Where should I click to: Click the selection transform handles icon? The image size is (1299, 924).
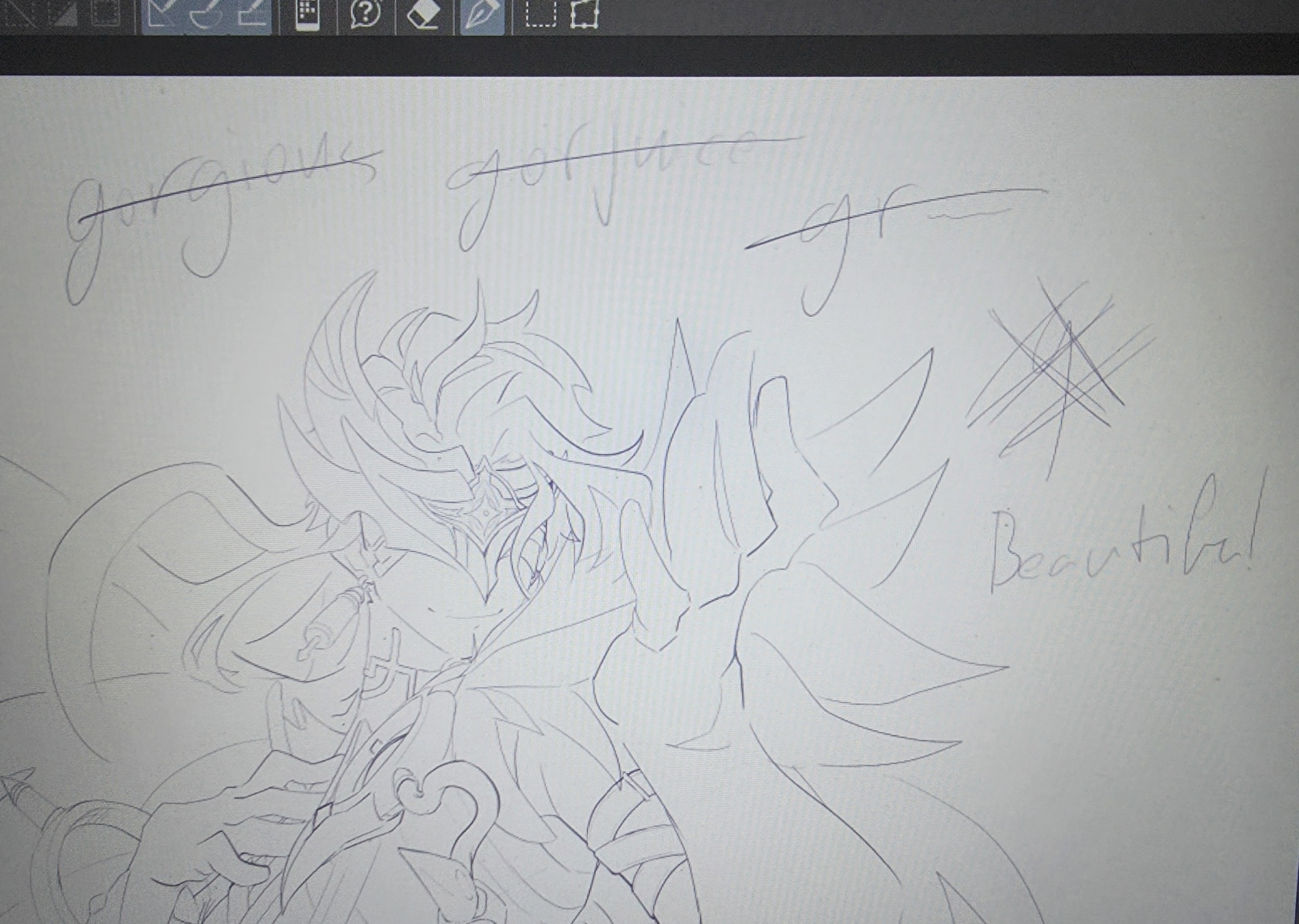(583, 14)
